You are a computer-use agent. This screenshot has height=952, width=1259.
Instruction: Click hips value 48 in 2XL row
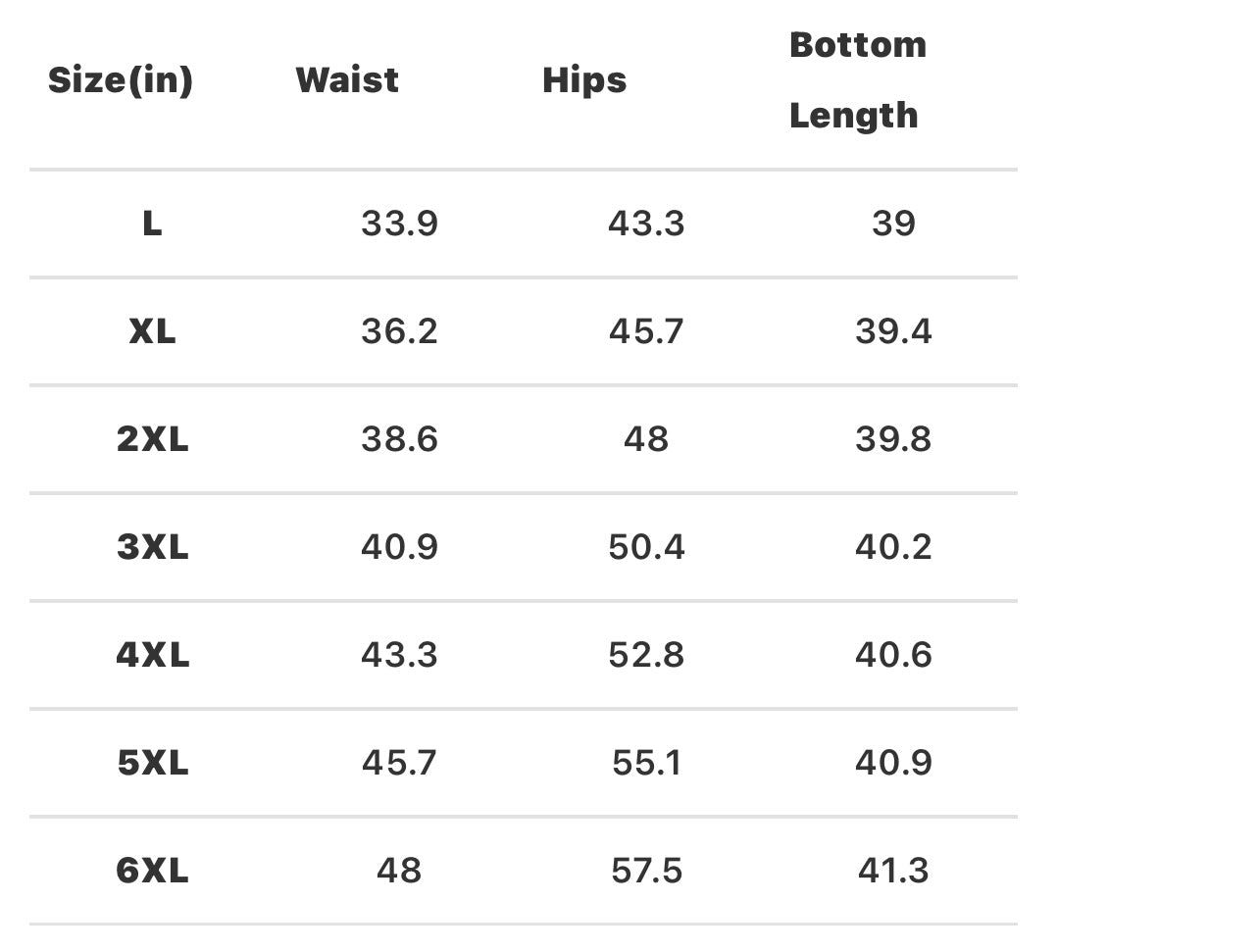pyautogui.click(x=646, y=439)
